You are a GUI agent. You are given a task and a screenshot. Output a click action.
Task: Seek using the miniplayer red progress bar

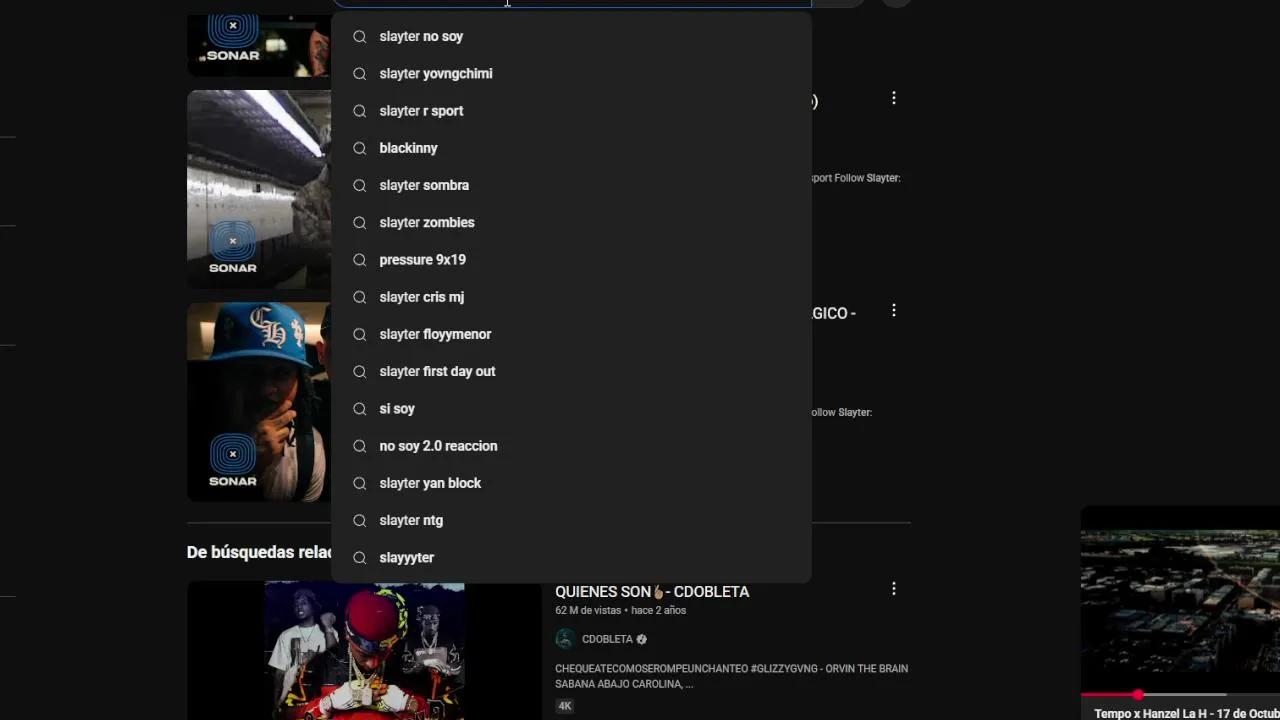point(1180,694)
